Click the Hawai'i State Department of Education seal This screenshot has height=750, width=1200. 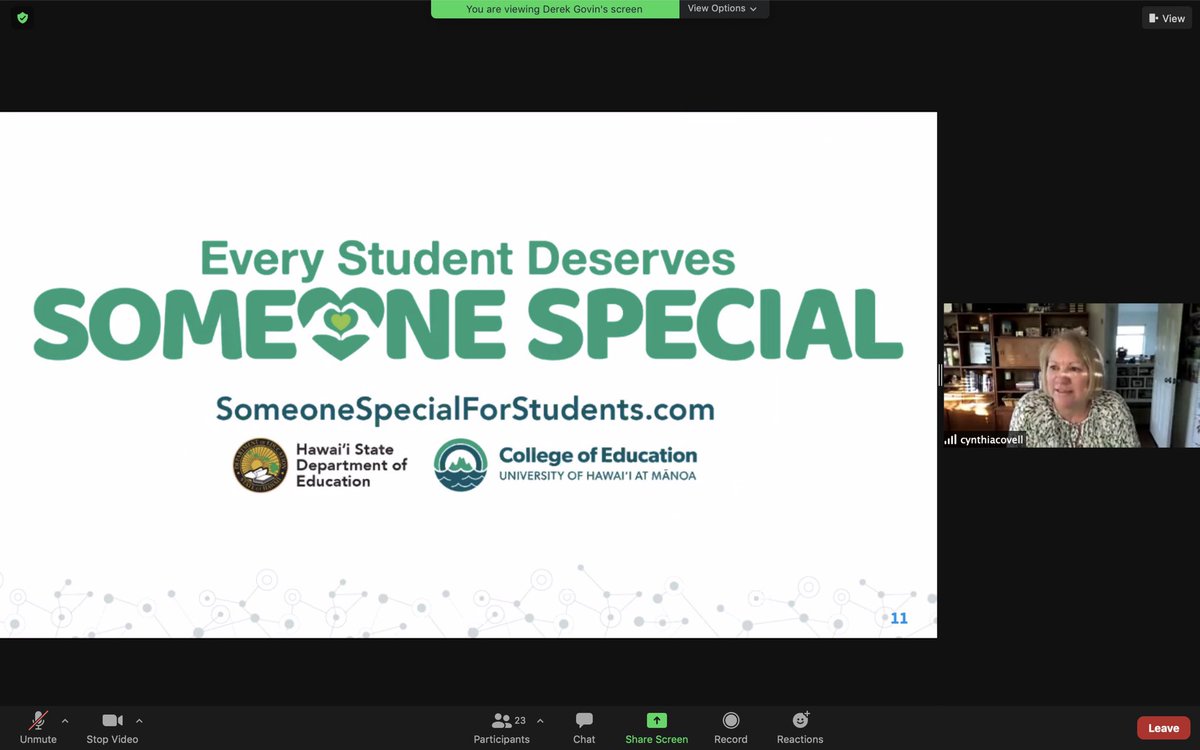coord(260,465)
